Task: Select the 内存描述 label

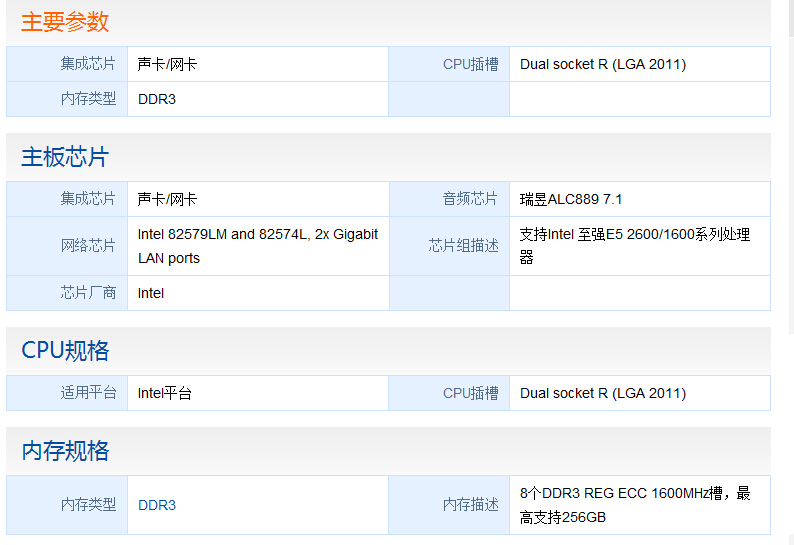Action: tap(470, 504)
